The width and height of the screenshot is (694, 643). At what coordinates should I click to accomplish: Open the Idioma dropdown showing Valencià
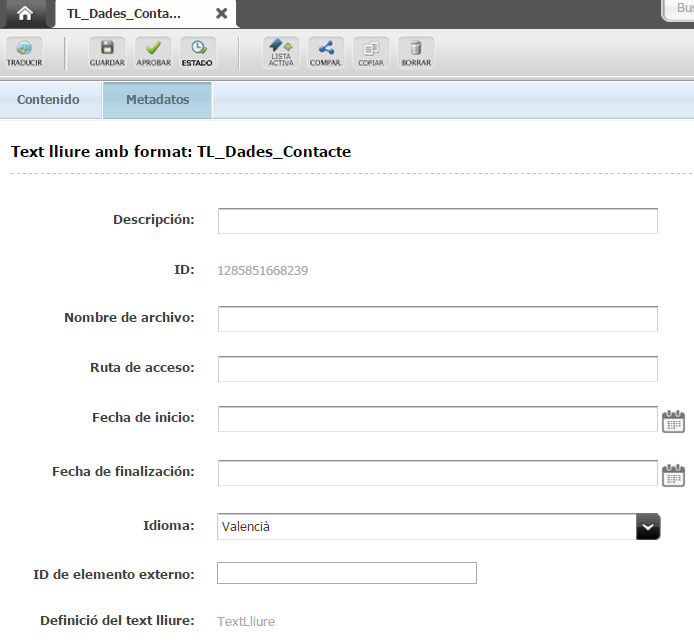pos(439,527)
